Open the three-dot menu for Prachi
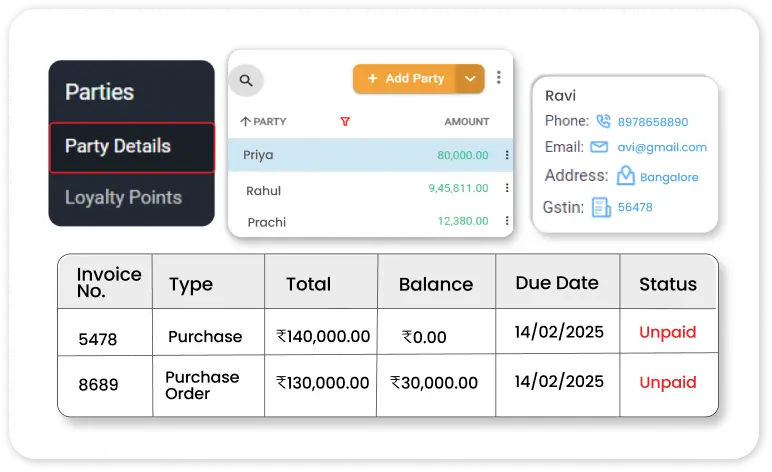Screen dimensions: 772x472 click(x=507, y=220)
